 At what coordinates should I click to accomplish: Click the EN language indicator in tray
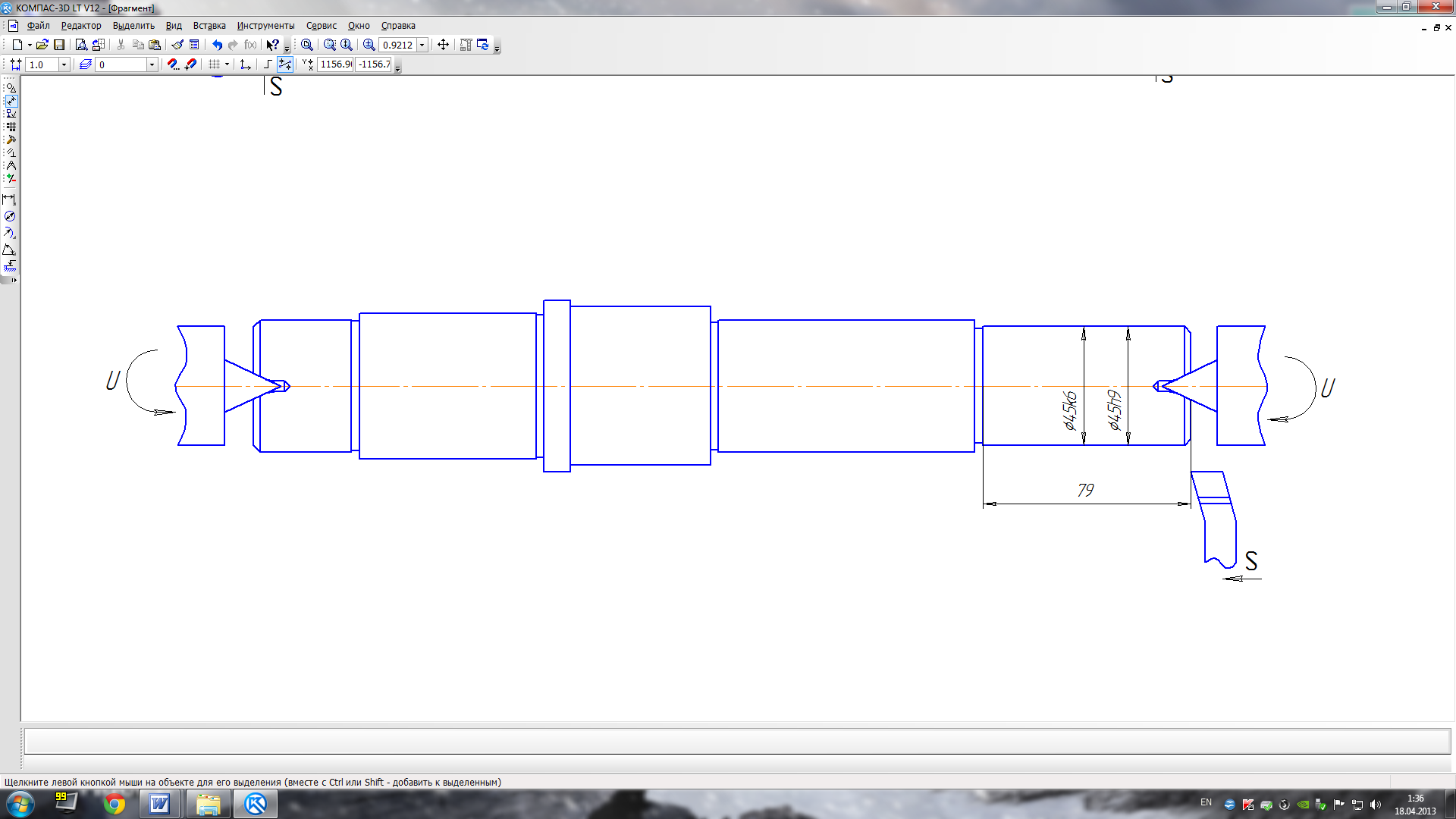tap(1206, 802)
